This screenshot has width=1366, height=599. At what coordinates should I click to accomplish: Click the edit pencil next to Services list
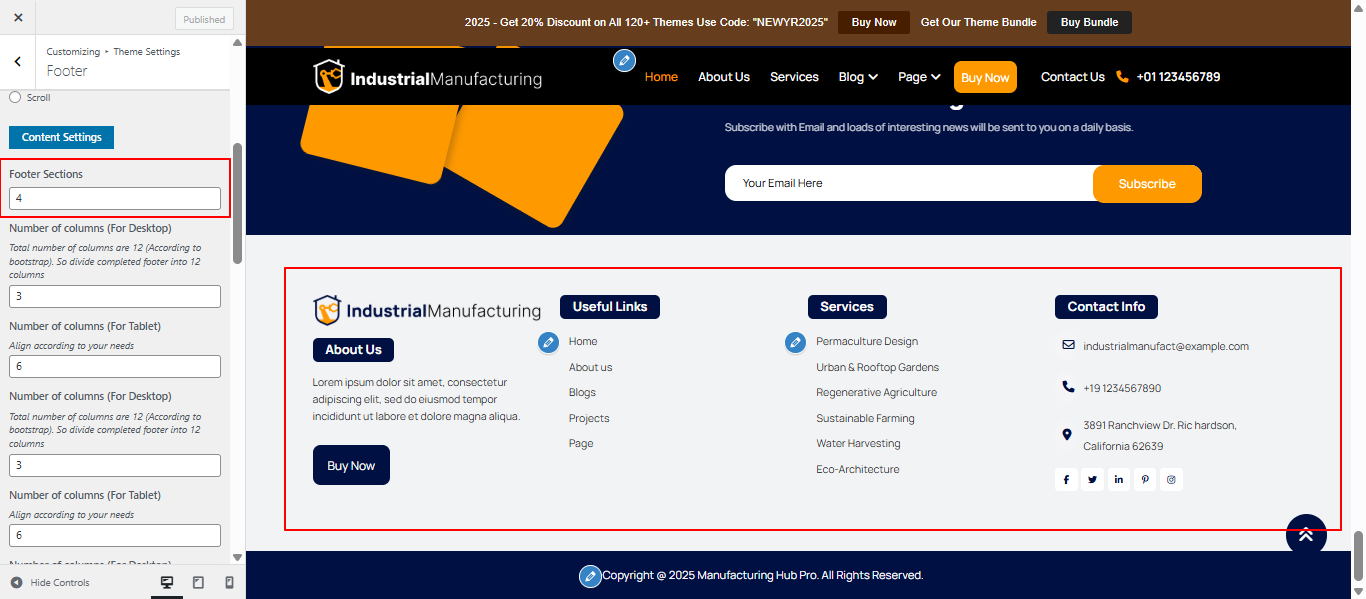(x=795, y=343)
